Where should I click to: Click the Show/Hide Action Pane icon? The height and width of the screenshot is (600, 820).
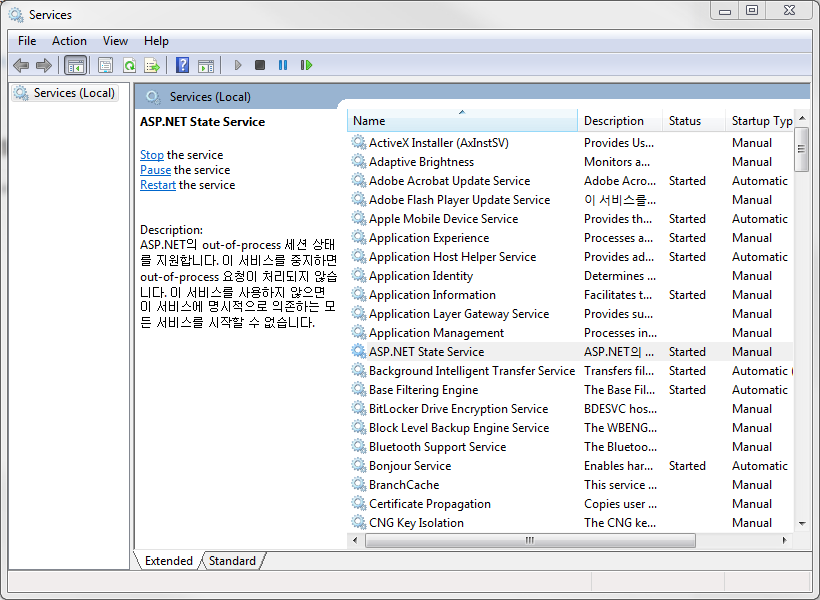206,65
